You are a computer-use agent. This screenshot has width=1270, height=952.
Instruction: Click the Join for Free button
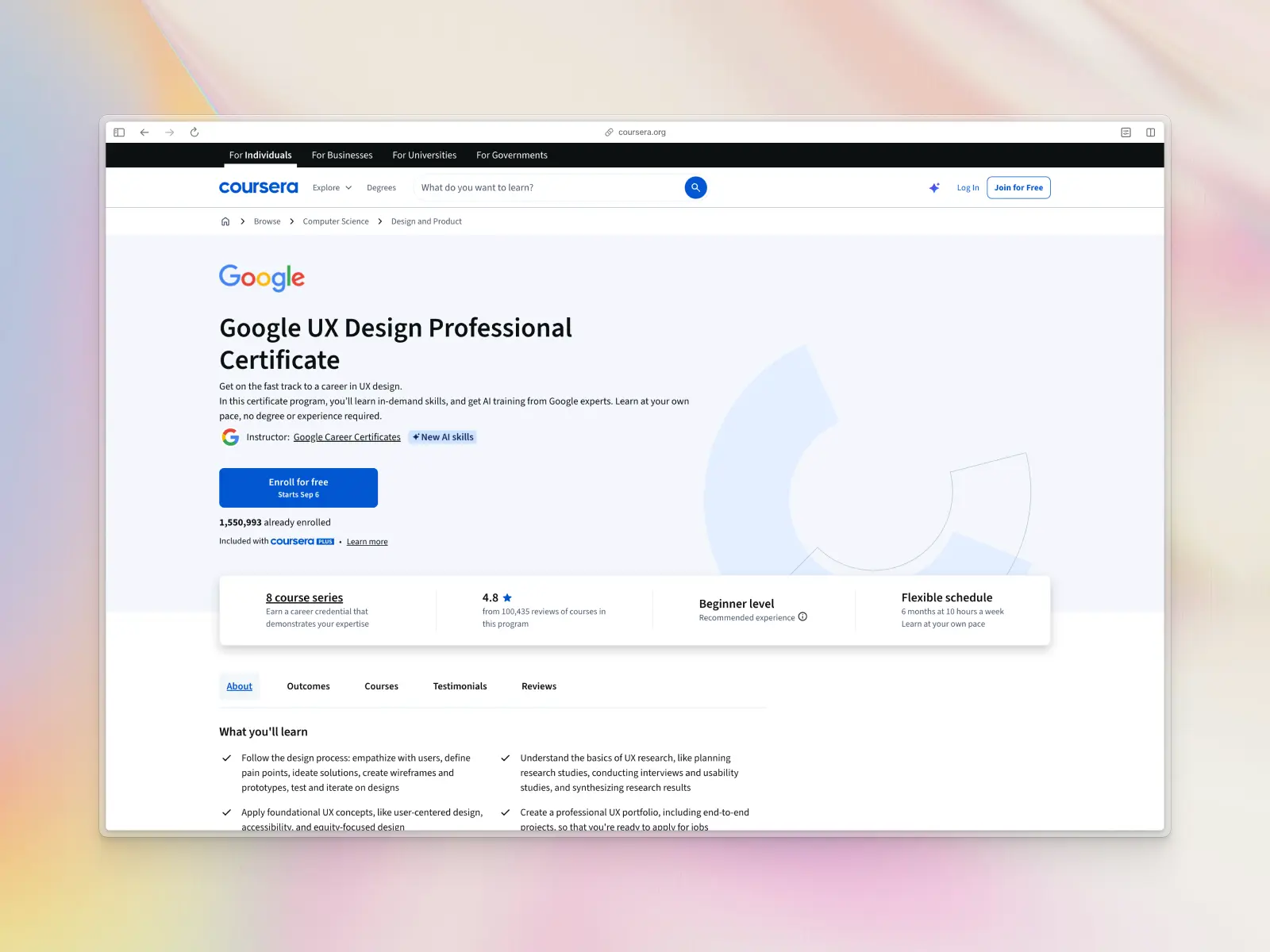coord(1018,187)
